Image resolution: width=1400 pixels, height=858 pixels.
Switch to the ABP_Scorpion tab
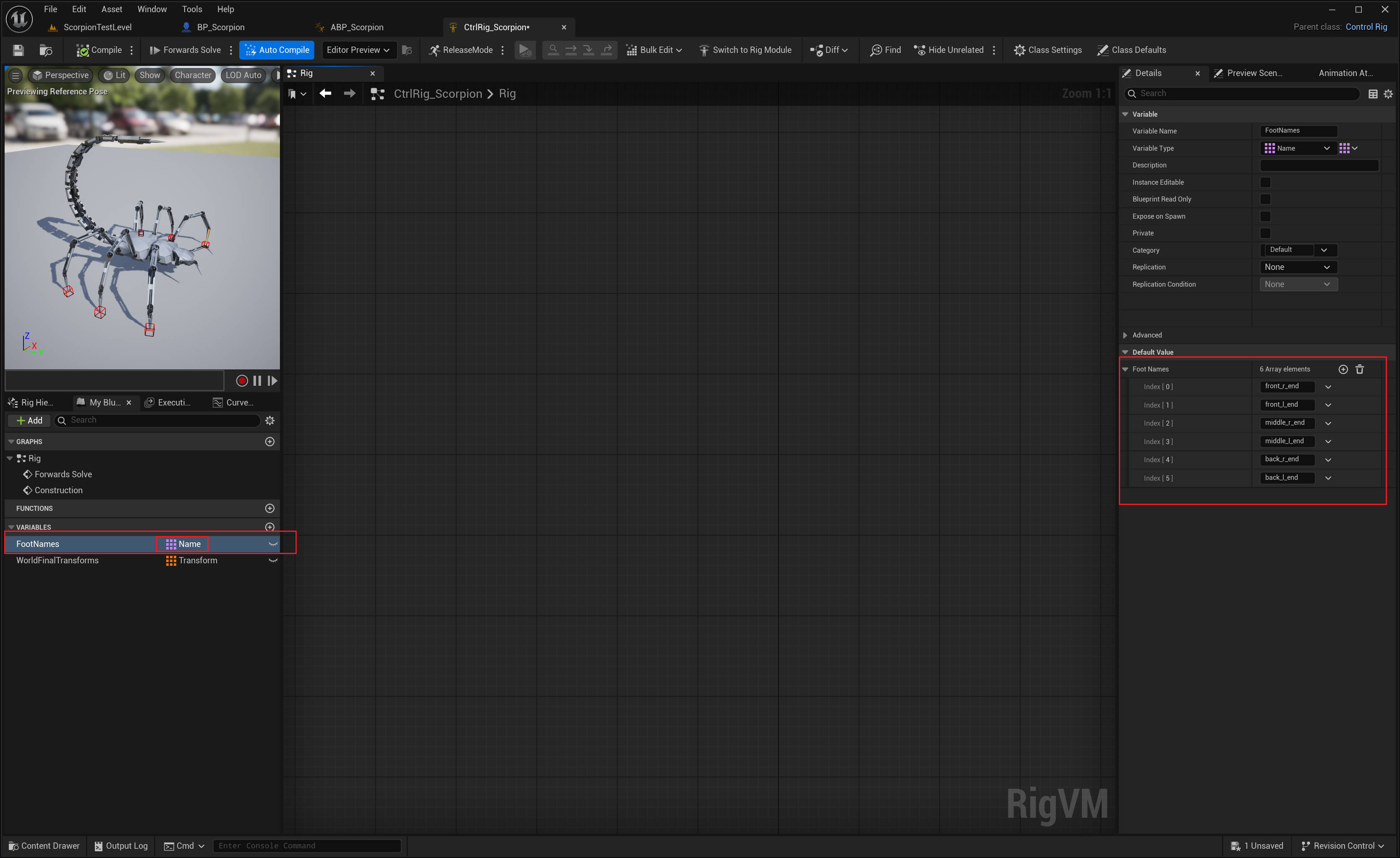click(x=356, y=27)
